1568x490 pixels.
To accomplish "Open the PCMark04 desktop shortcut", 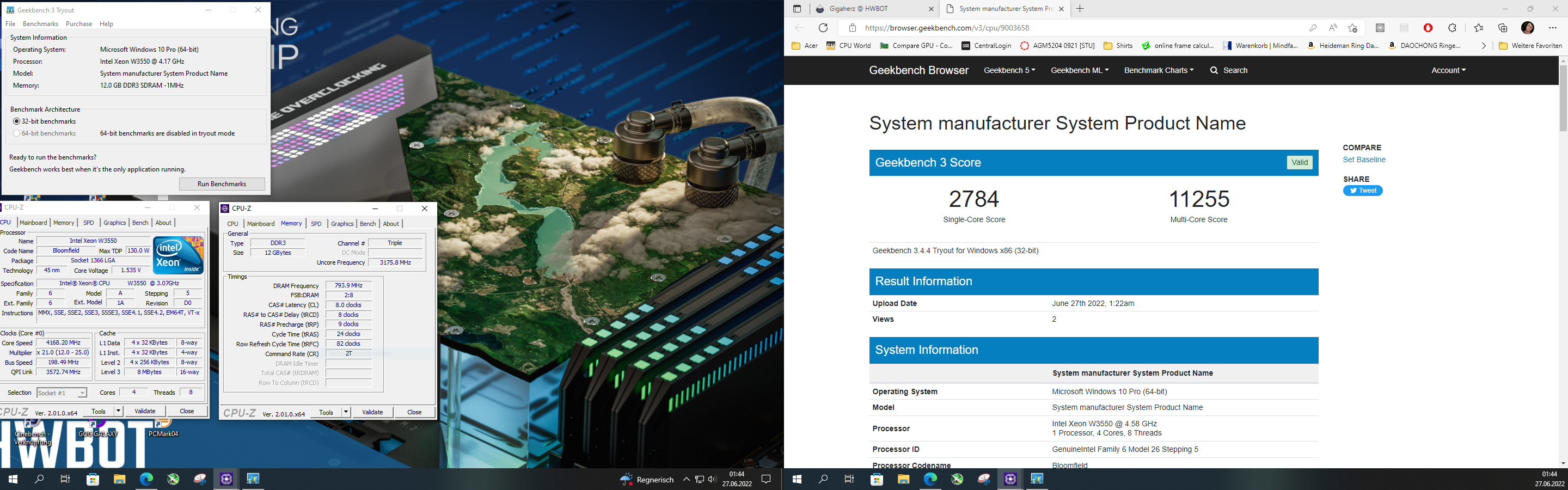I will click(163, 427).
